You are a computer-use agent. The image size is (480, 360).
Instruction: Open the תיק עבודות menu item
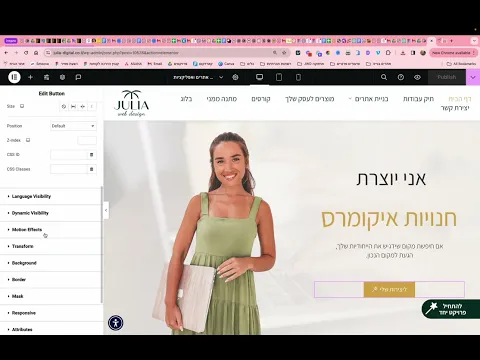(x=418, y=99)
